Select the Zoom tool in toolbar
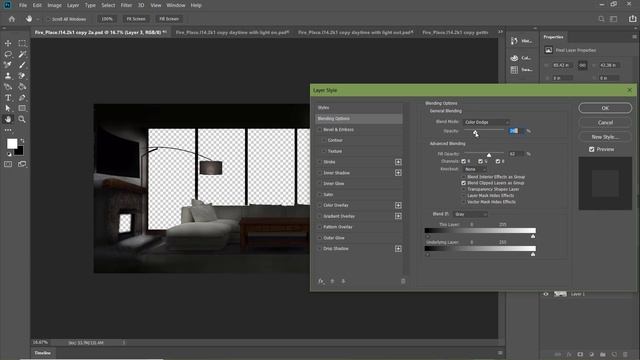This screenshot has height=360, width=640. (22, 119)
